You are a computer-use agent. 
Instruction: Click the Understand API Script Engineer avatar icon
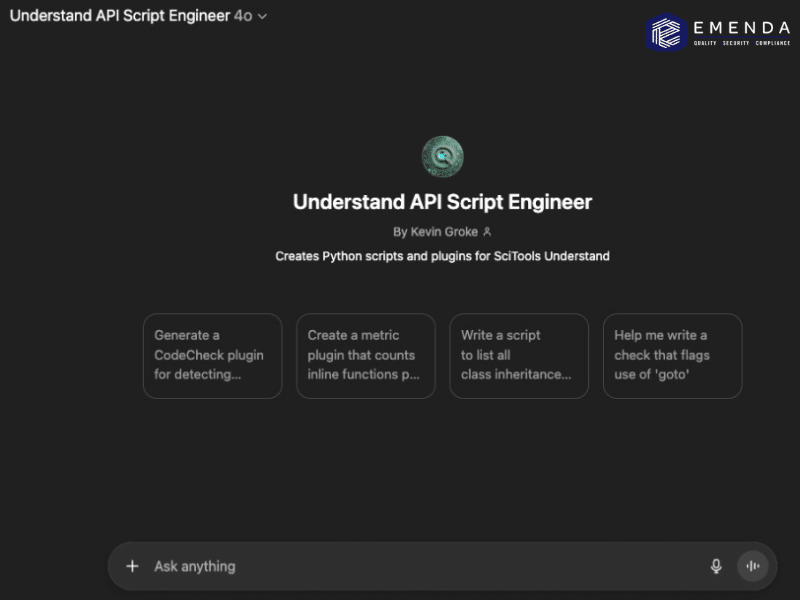click(x=442, y=157)
